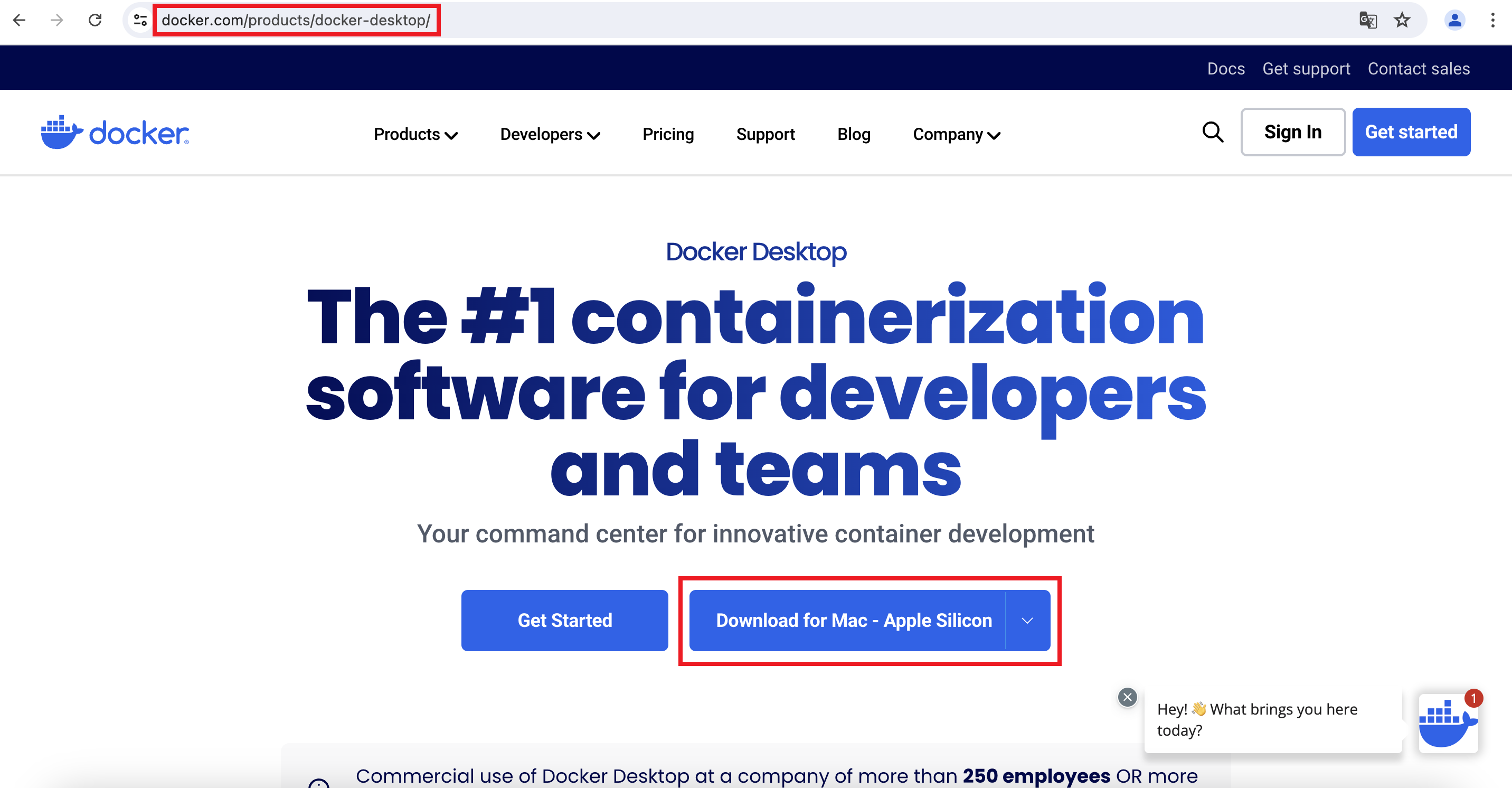Screen dimensions: 1512x788
Task: Open download platform options chevron
Action: (1027, 621)
